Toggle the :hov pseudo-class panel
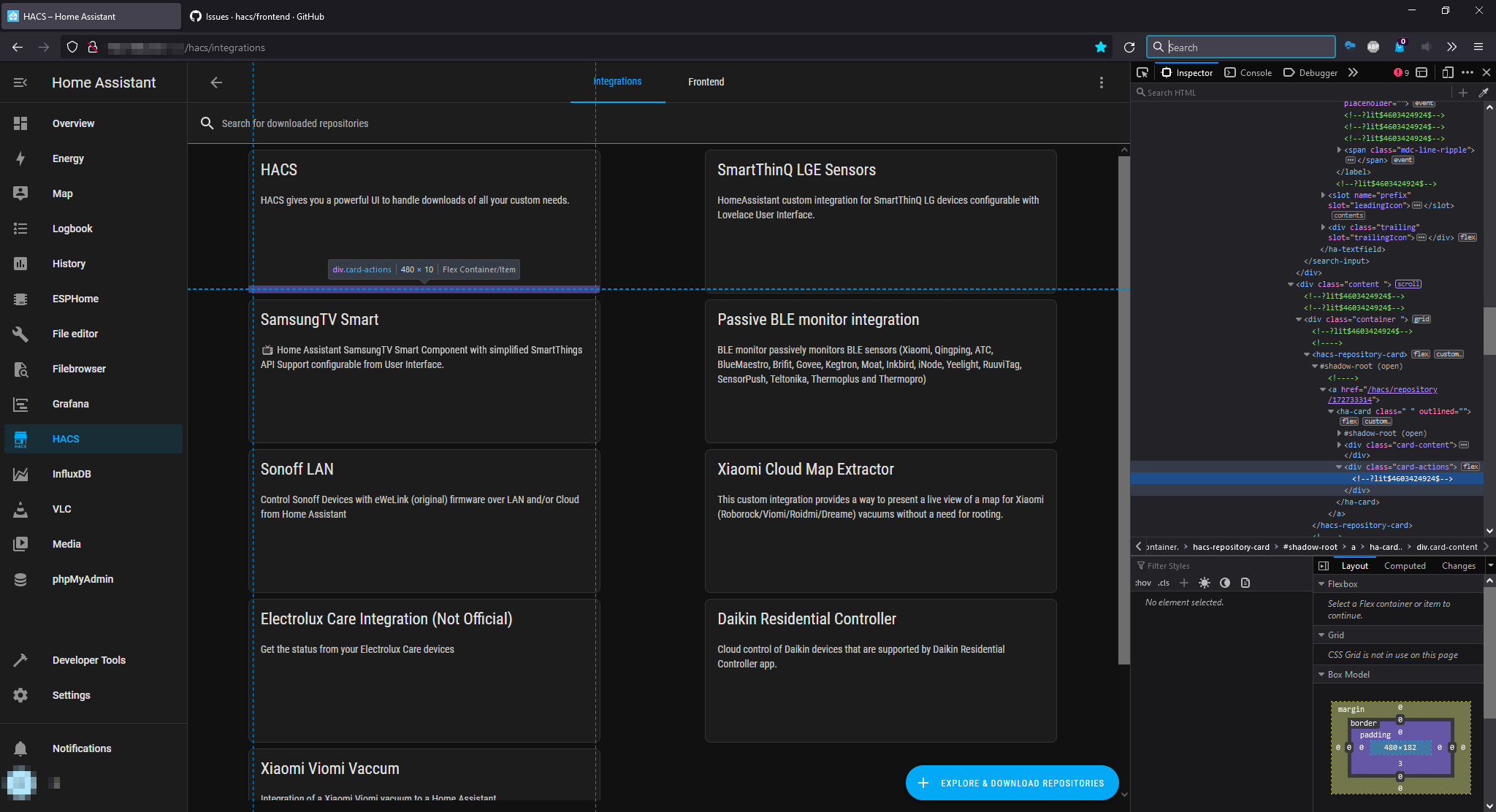 [1142, 583]
